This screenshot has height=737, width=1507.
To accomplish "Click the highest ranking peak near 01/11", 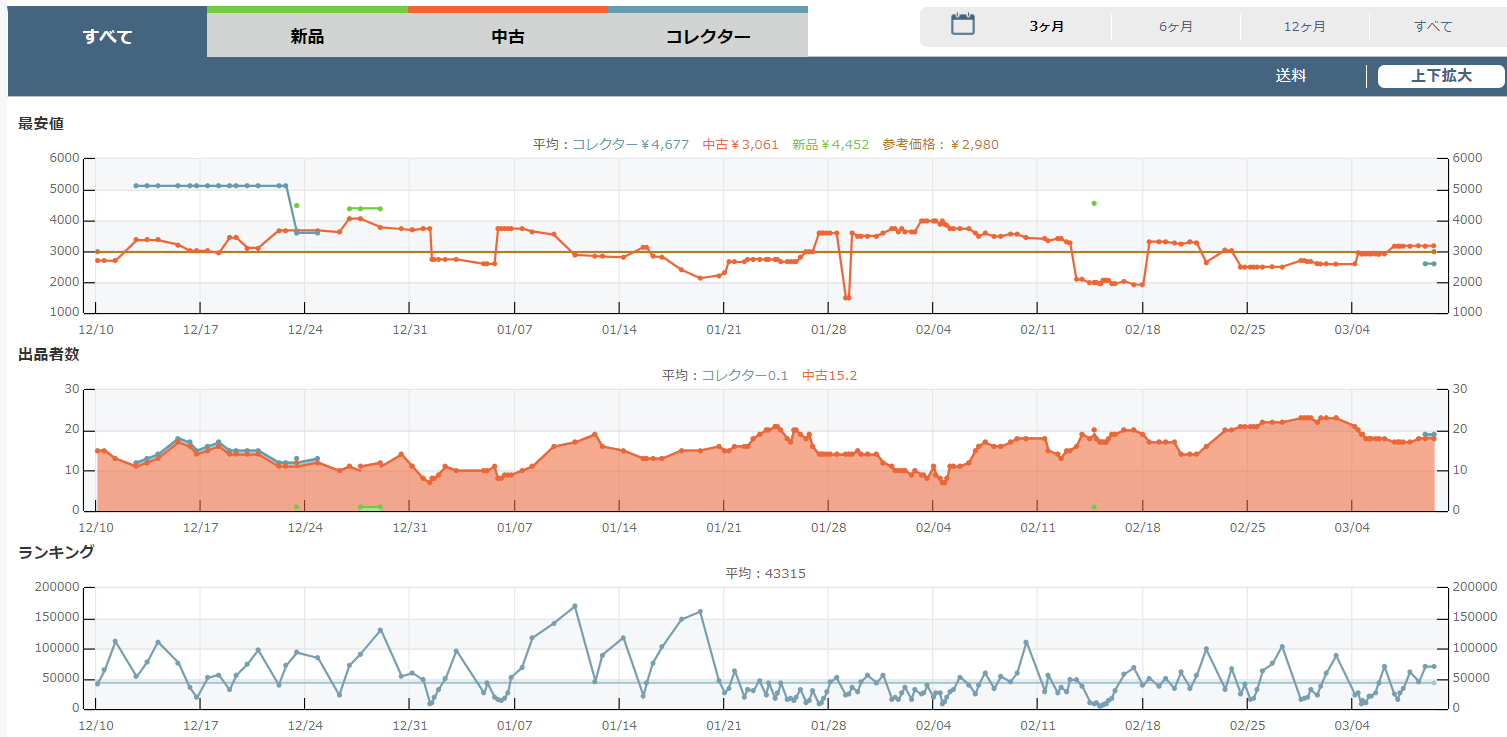I will click(x=574, y=606).
